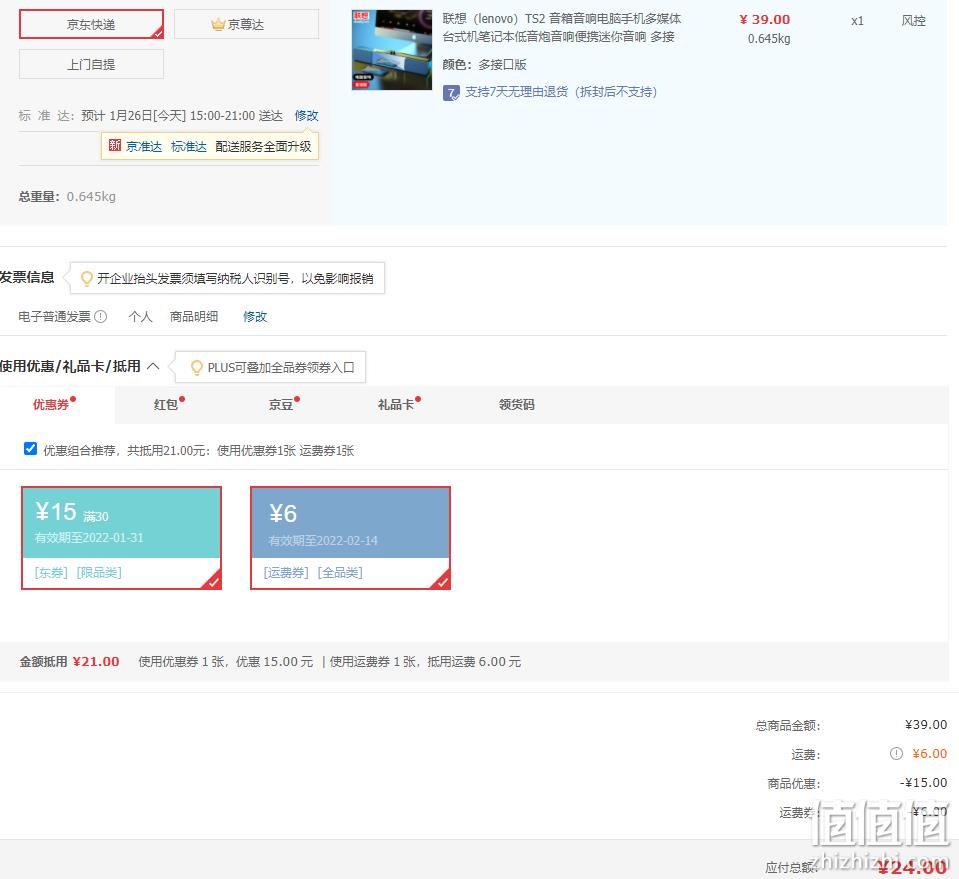Click 修改 next to delivery time
The width and height of the screenshot is (959, 879).
[x=306, y=116]
